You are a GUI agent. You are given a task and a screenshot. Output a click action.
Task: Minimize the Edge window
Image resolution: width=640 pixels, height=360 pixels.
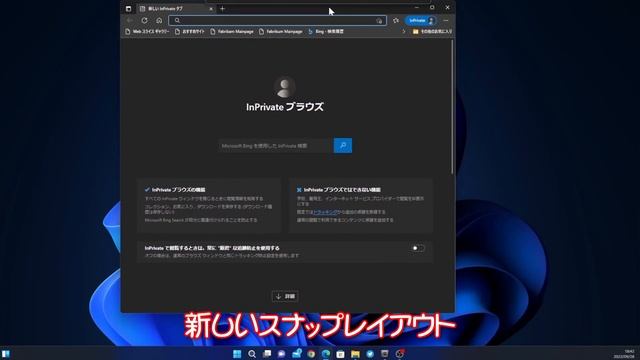tap(416, 7)
